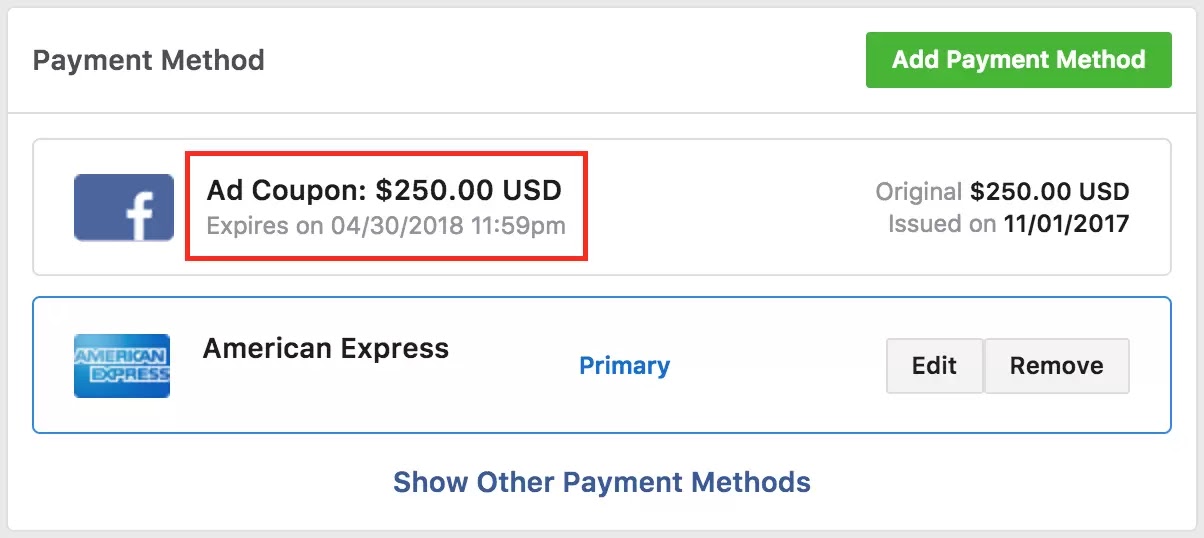Image resolution: width=1204 pixels, height=538 pixels.
Task: Click the American Express name label
Action: pyautogui.click(x=326, y=349)
